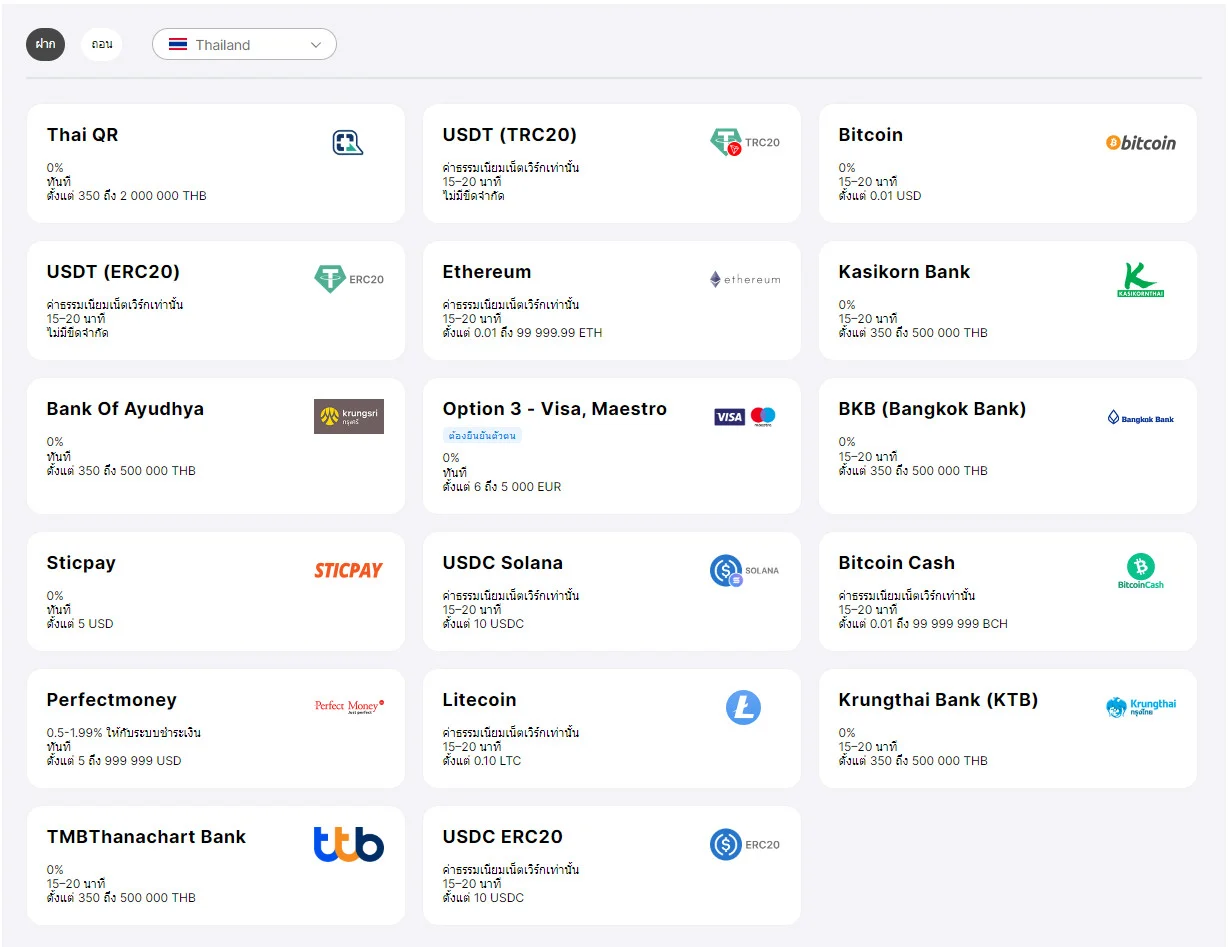Click the Ethereum logo
The image size is (1228, 947).
[x=745, y=280]
